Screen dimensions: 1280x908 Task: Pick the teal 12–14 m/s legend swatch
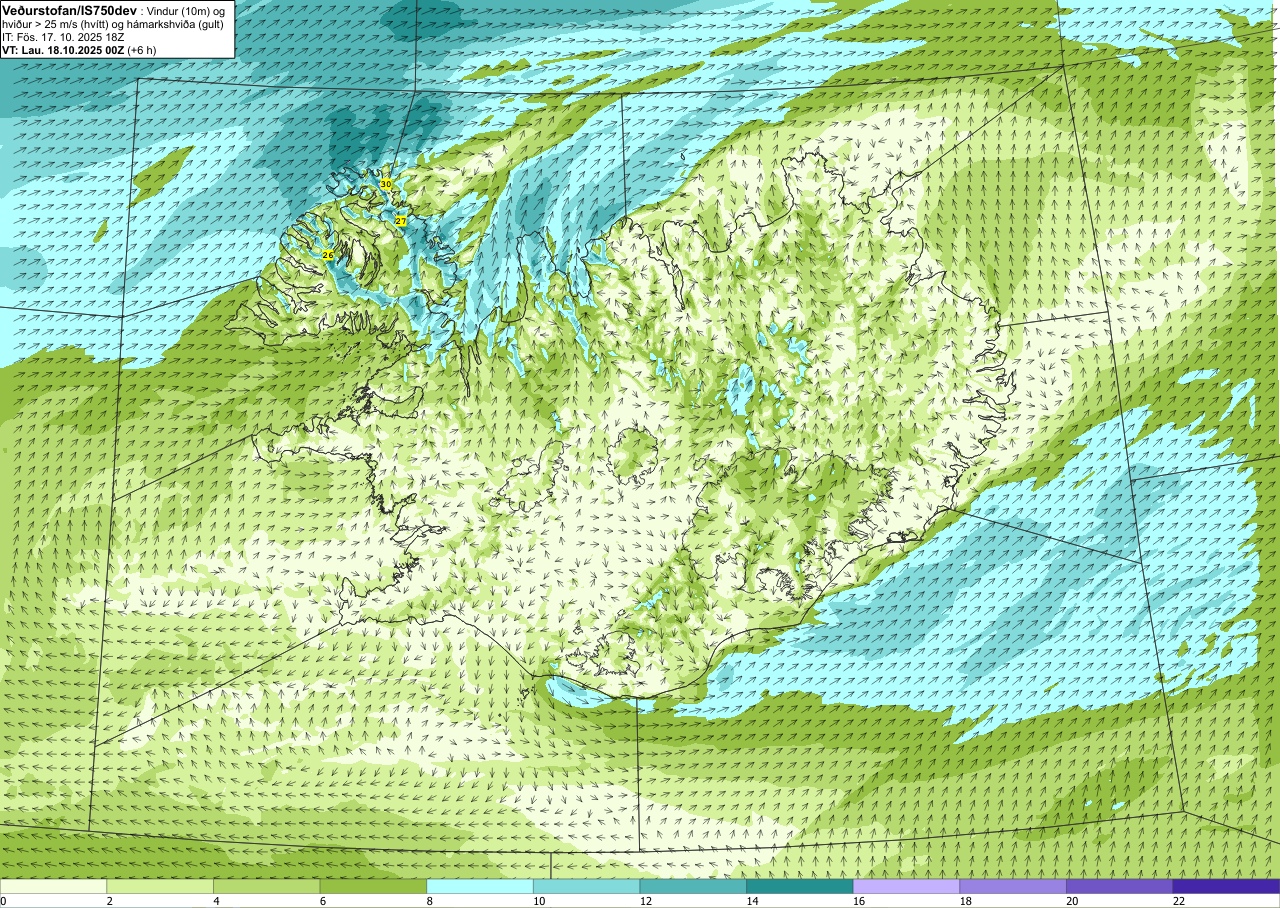point(693,886)
